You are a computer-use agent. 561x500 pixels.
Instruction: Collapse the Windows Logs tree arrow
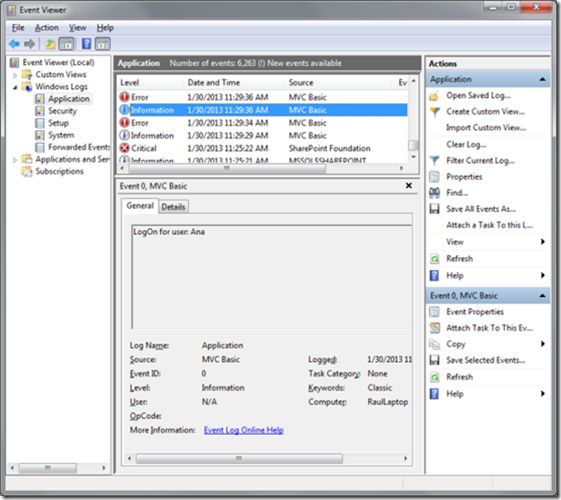click(x=15, y=87)
